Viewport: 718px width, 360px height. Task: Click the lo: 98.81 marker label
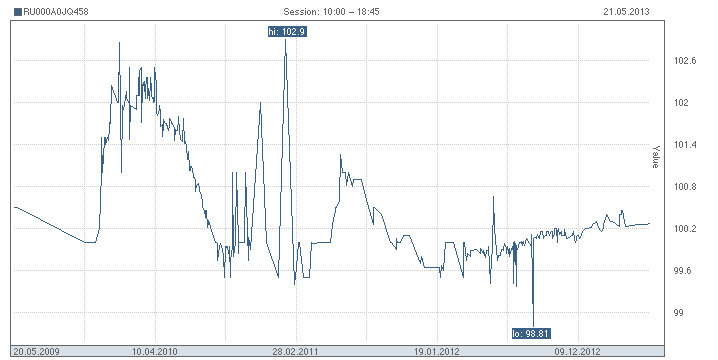tap(531, 333)
